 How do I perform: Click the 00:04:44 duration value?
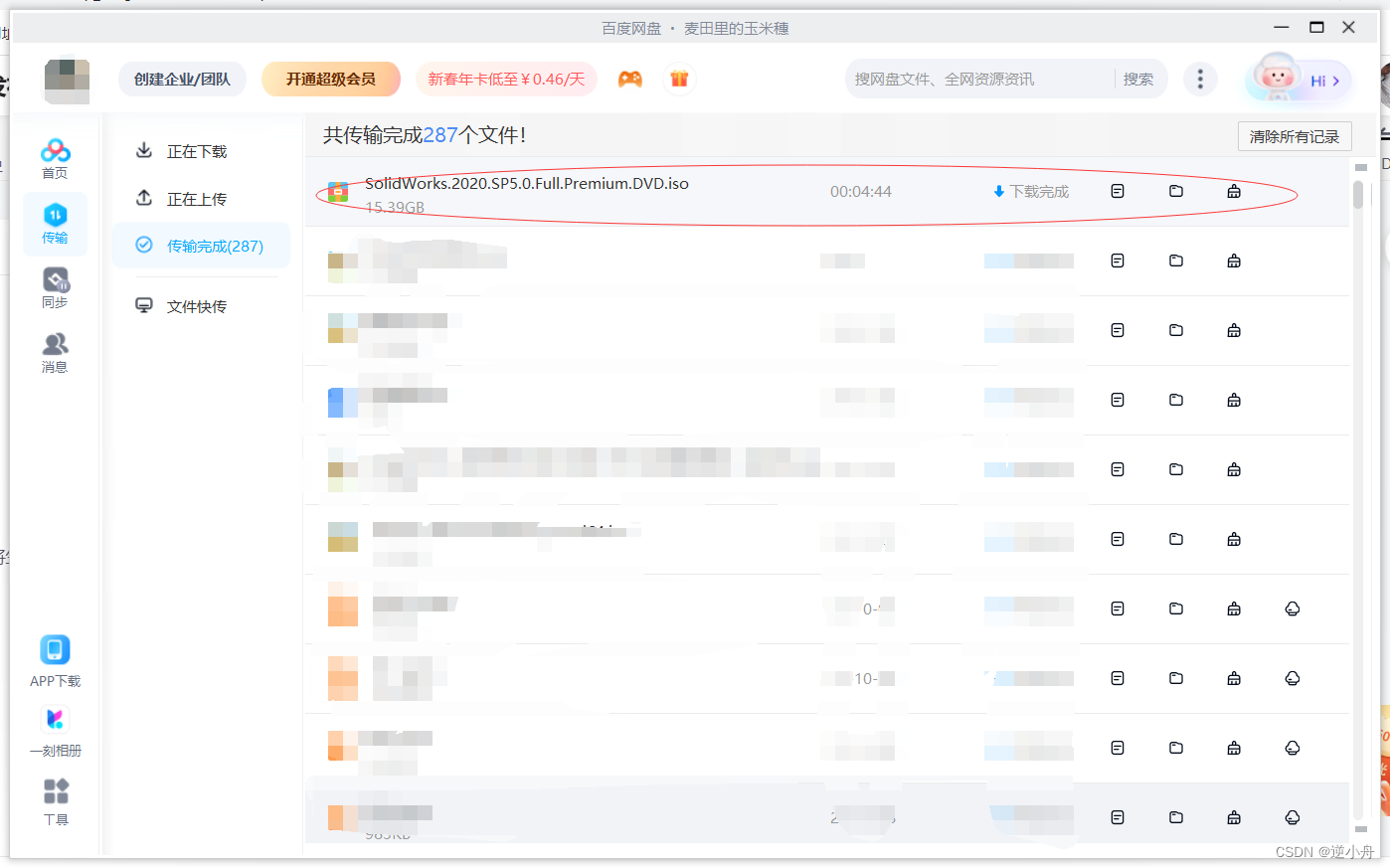861,191
